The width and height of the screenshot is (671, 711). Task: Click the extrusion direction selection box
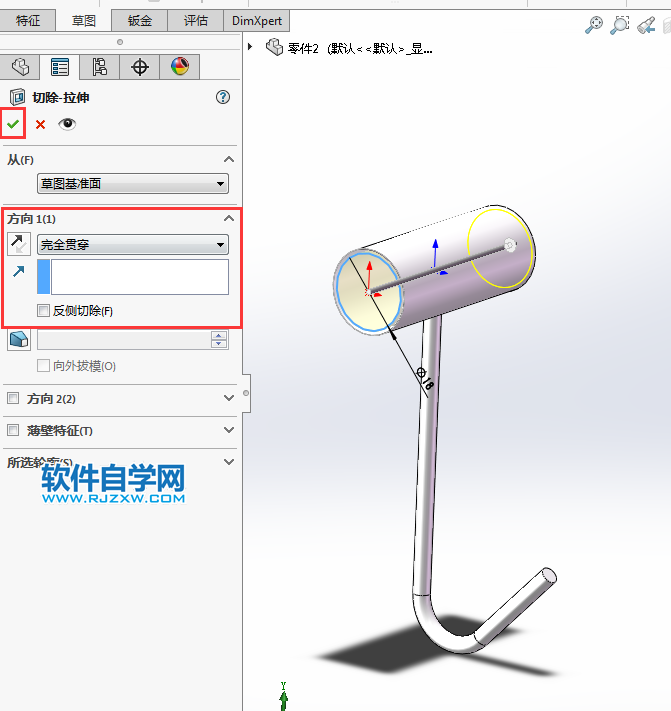point(133,277)
